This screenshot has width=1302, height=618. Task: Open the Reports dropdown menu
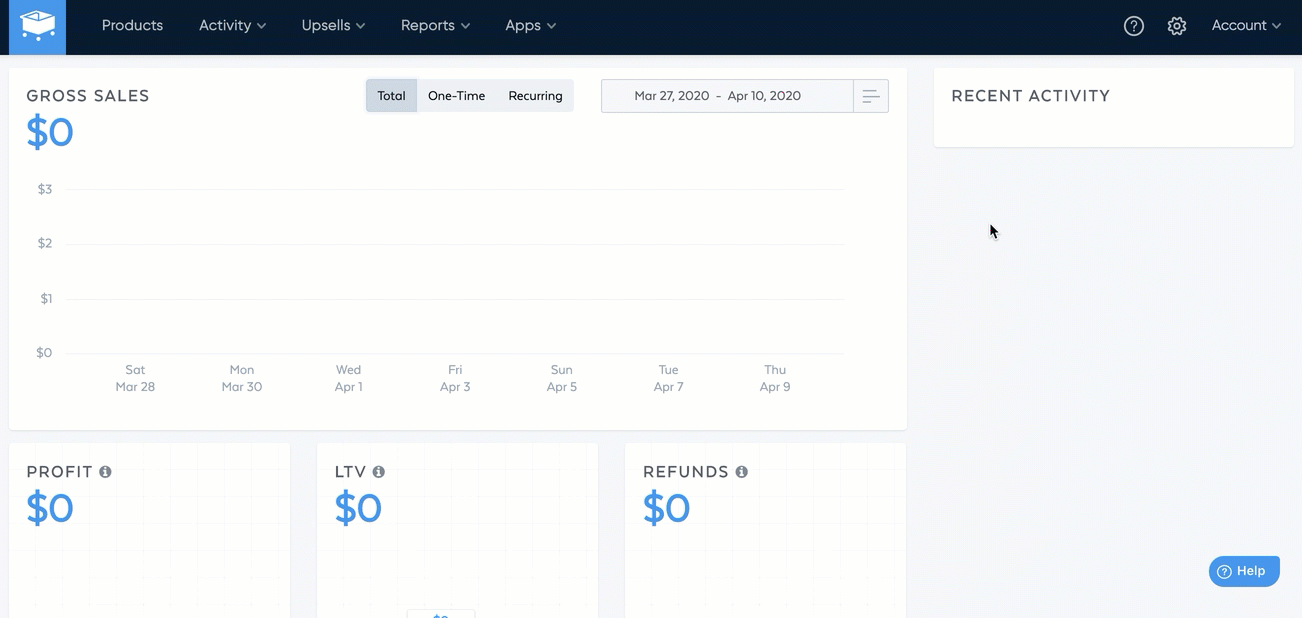click(x=435, y=26)
